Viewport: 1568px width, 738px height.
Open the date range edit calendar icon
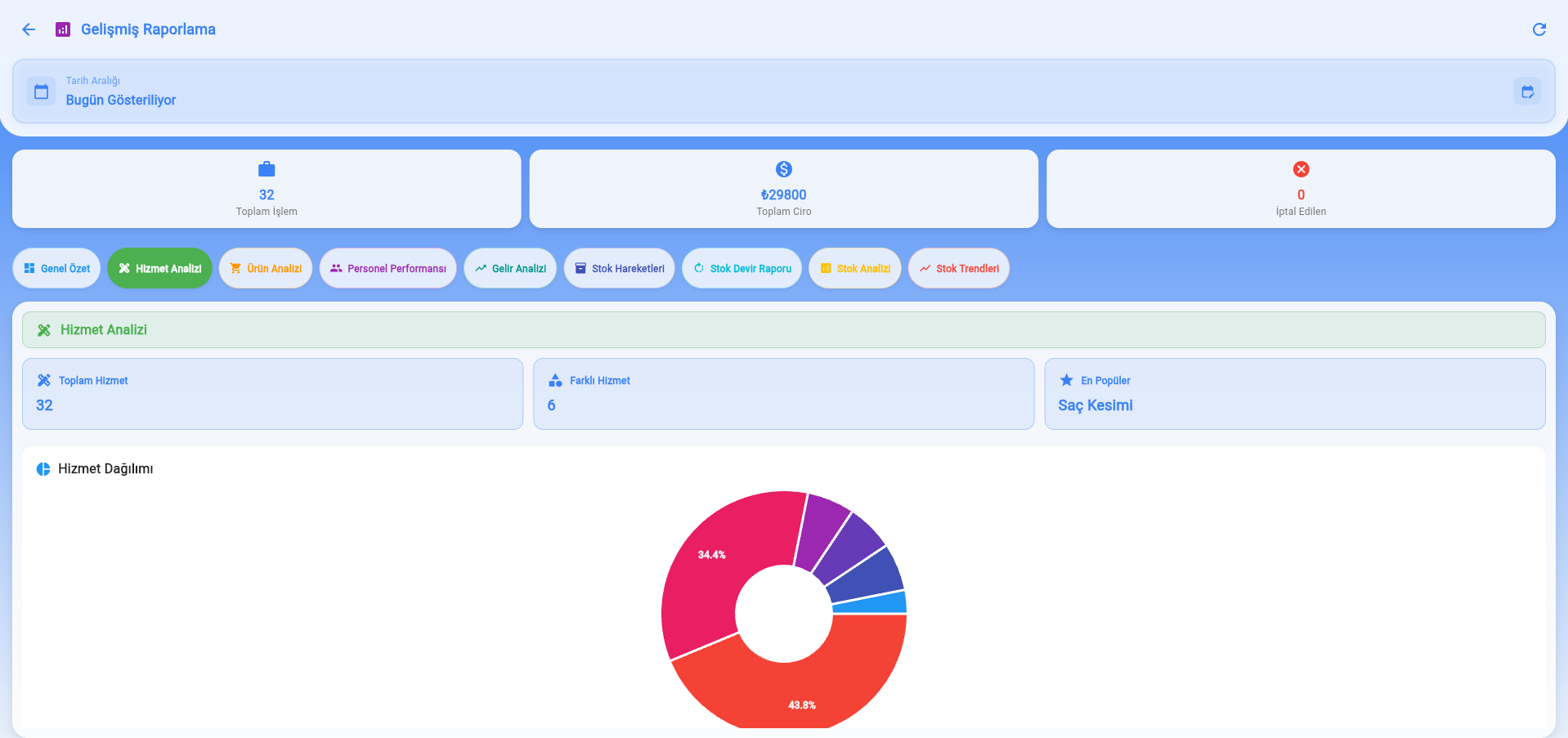pyautogui.click(x=1527, y=92)
